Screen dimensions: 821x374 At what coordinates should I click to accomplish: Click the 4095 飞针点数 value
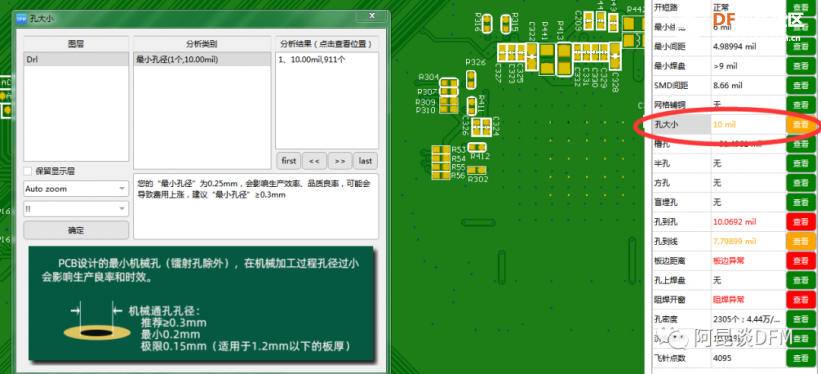[x=722, y=358]
